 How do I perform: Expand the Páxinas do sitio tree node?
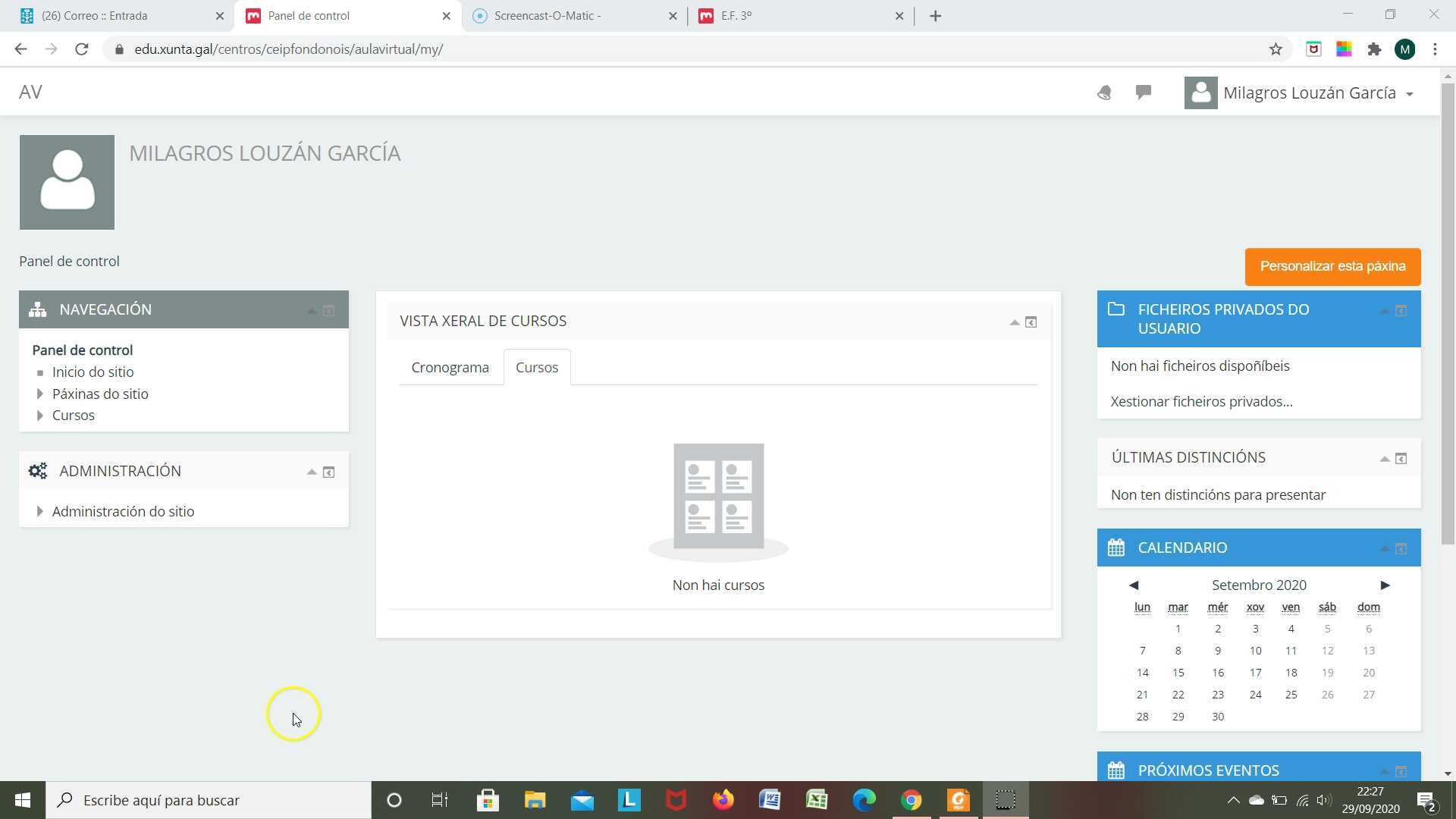[x=40, y=394]
